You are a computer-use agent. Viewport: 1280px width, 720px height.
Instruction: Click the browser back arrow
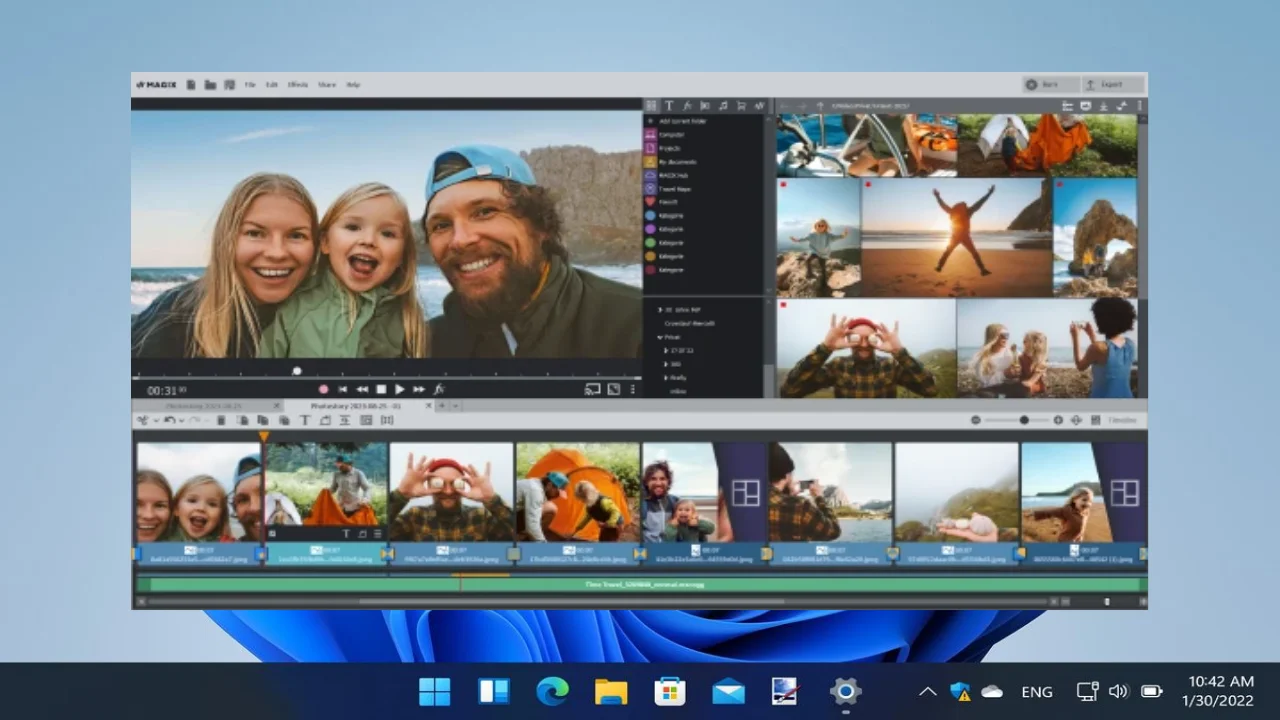point(786,106)
